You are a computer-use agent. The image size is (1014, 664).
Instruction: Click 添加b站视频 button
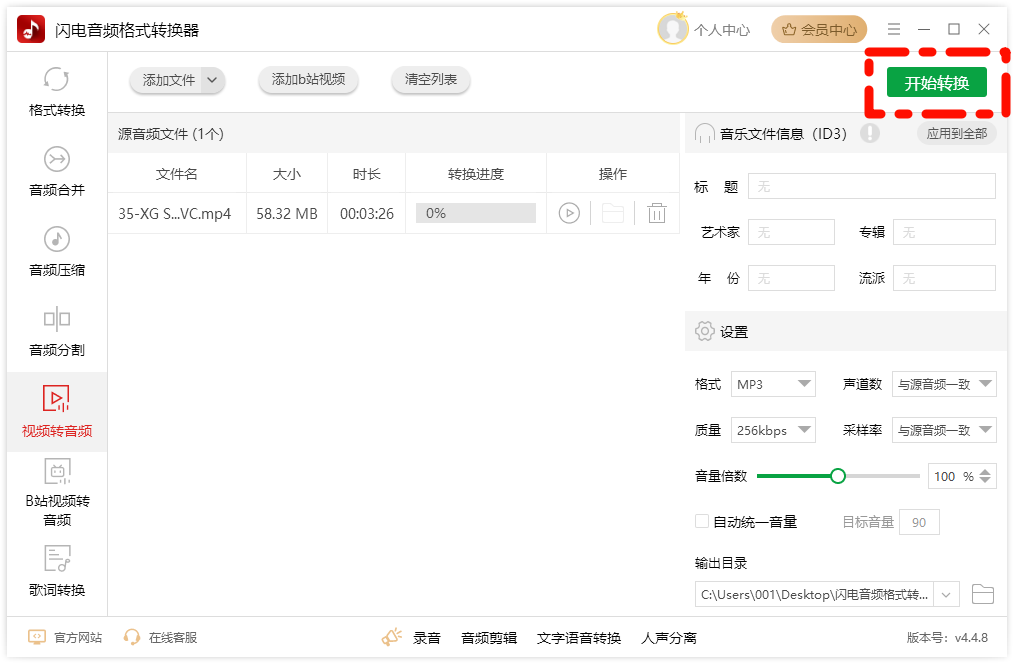pos(308,80)
